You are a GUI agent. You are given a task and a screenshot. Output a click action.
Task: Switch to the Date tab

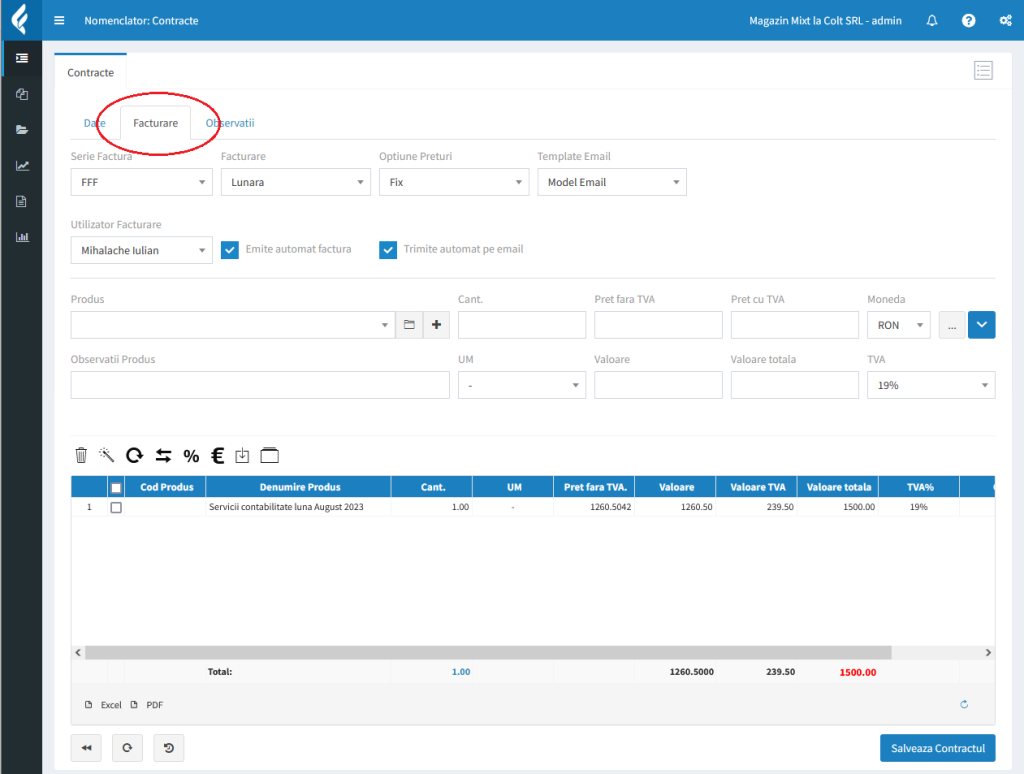click(x=95, y=123)
